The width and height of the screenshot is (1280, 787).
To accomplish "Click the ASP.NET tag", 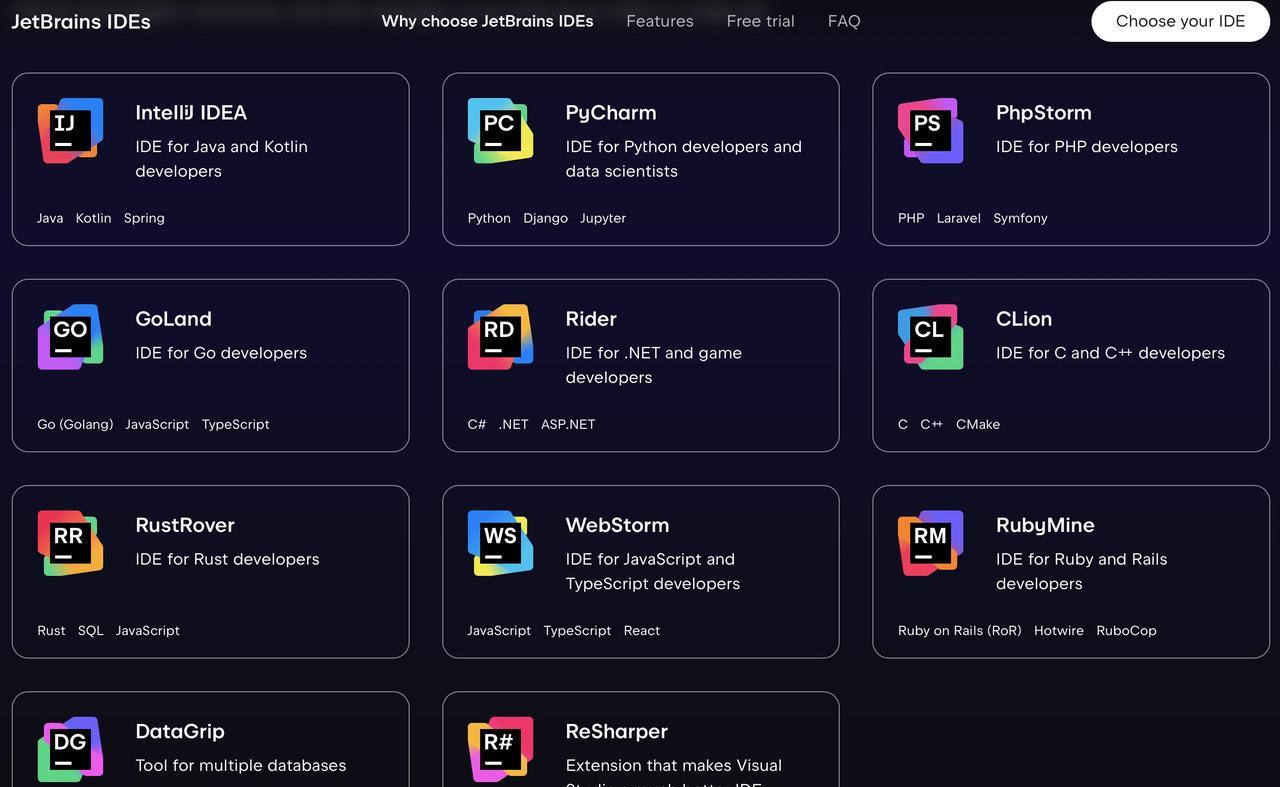I will pyautogui.click(x=568, y=424).
